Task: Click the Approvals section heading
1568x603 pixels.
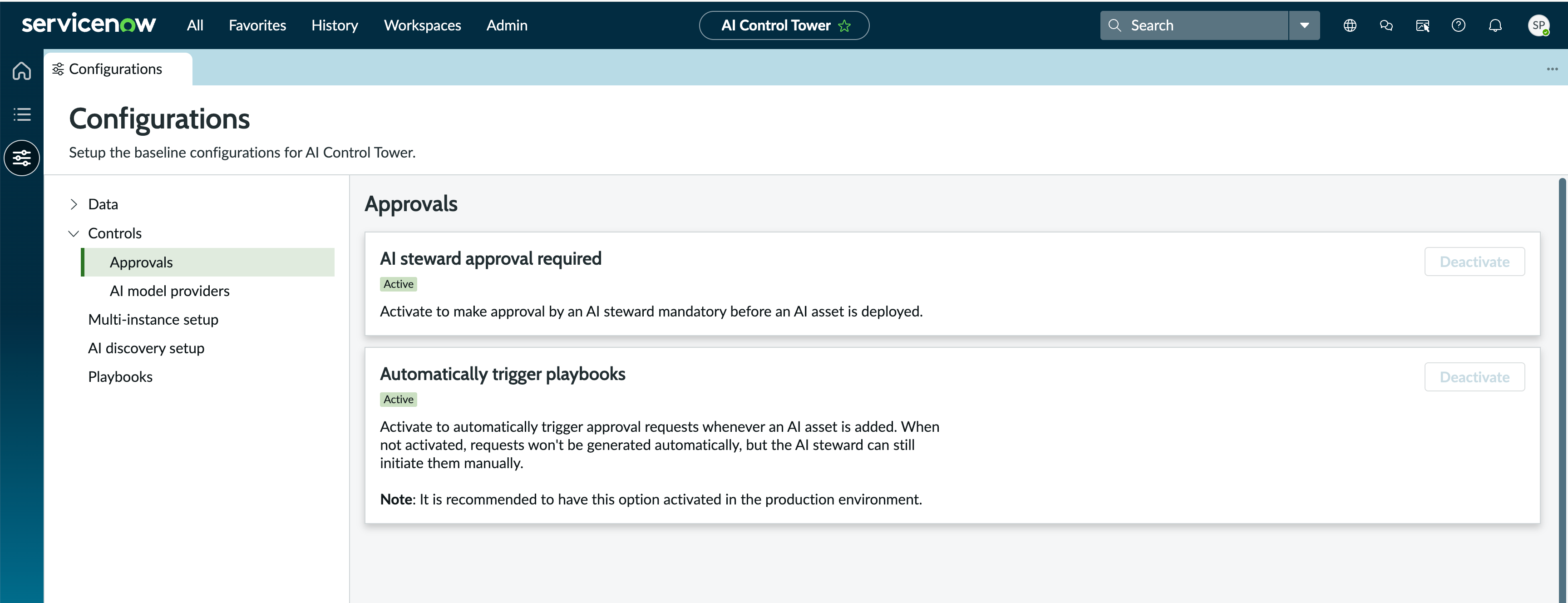Action: tap(411, 203)
